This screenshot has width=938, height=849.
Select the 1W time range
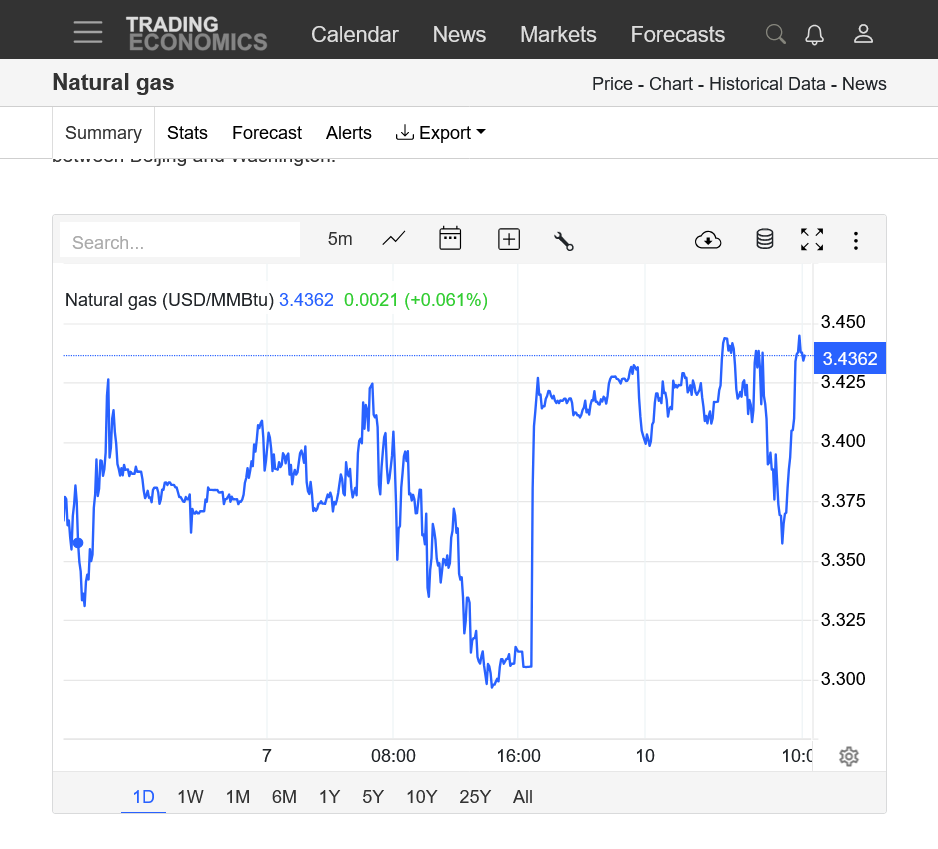pyautogui.click(x=190, y=797)
